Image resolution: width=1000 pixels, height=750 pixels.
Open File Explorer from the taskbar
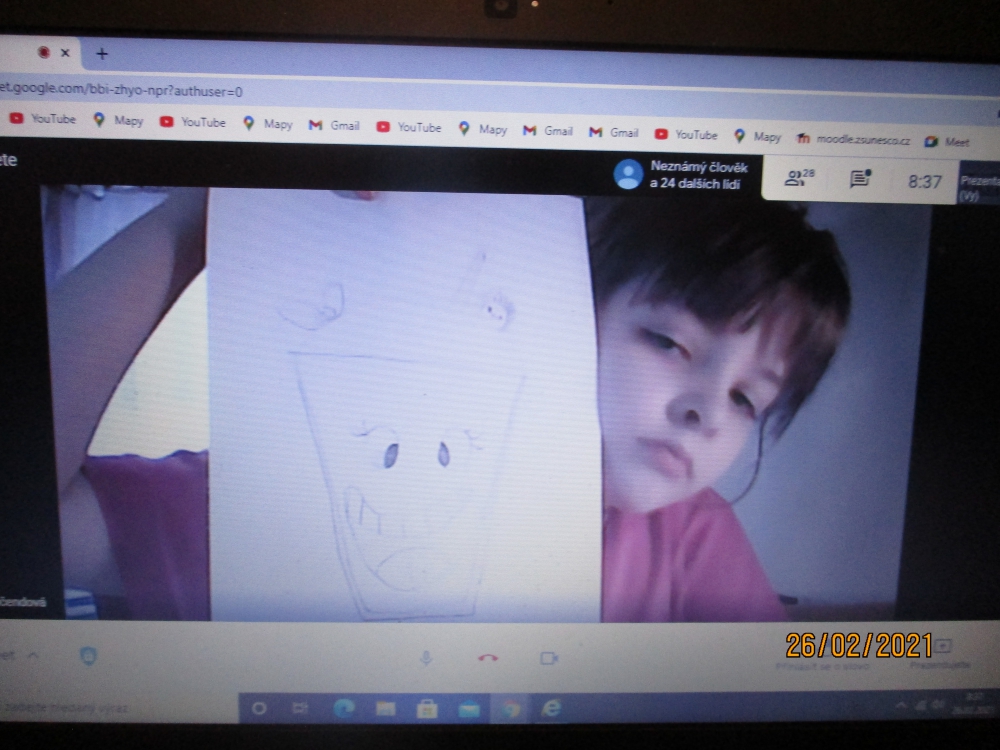click(385, 709)
